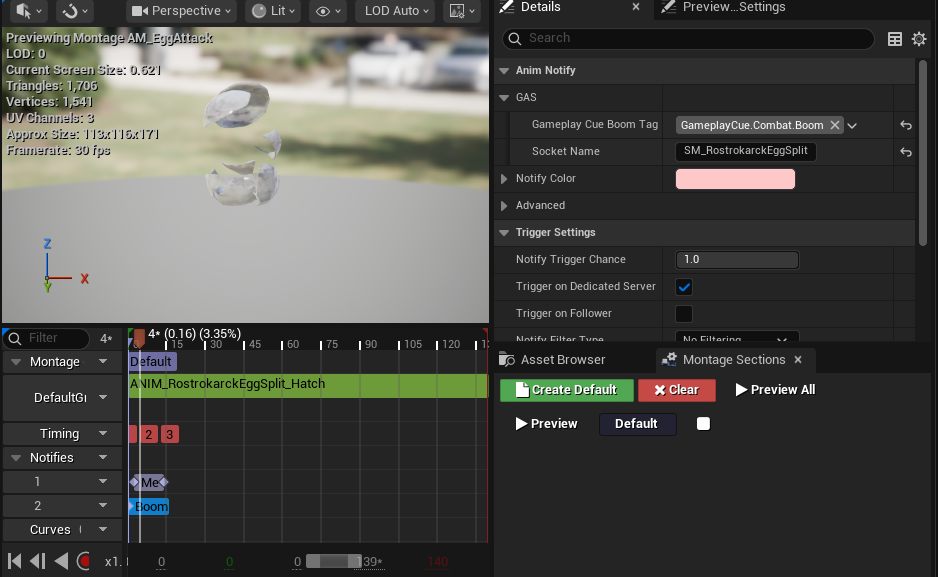The width and height of the screenshot is (938, 577).
Task: Expand the Advanced section
Action: pyautogui.click(x=504, y=206)
